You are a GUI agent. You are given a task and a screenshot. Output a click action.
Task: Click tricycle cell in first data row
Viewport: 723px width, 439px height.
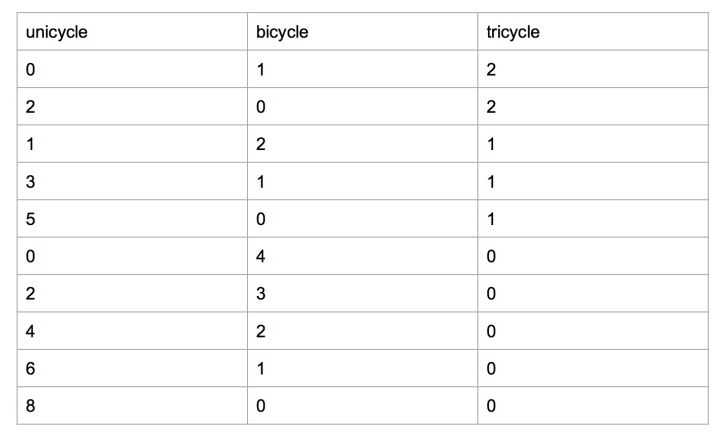591,69
